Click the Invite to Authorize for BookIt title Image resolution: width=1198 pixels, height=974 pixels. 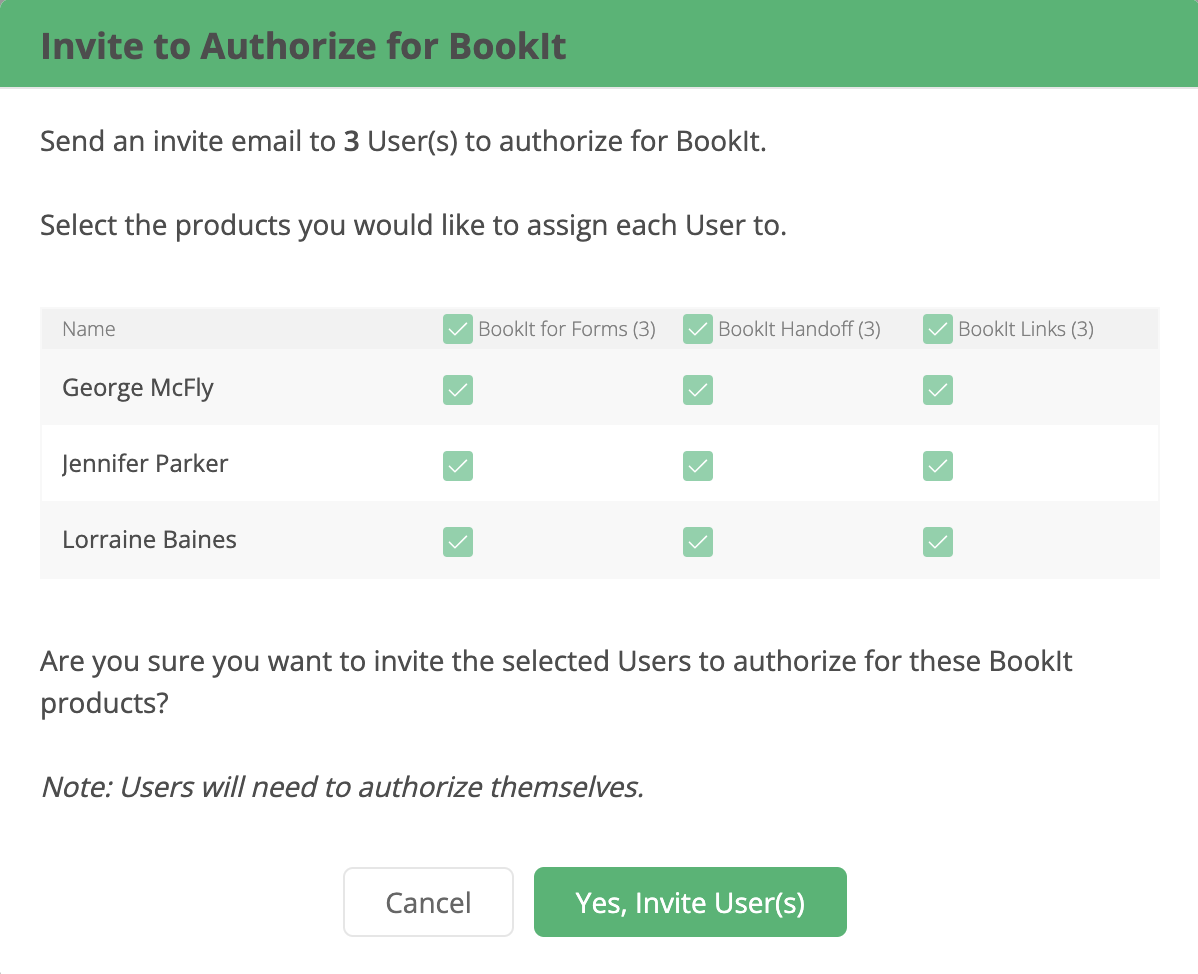click(303, 47)
